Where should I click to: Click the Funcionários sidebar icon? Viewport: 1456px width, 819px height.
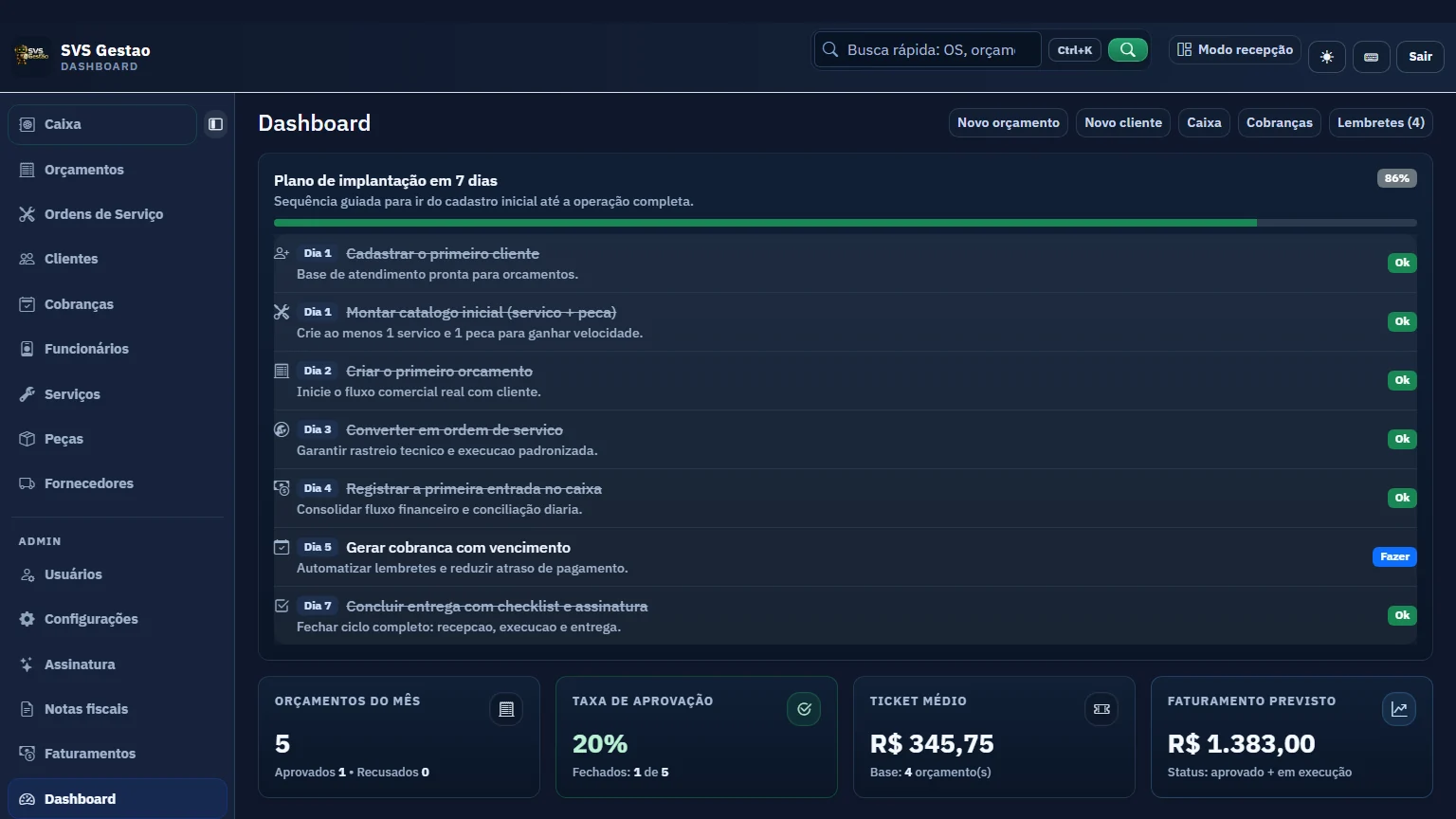pos(27,349)
